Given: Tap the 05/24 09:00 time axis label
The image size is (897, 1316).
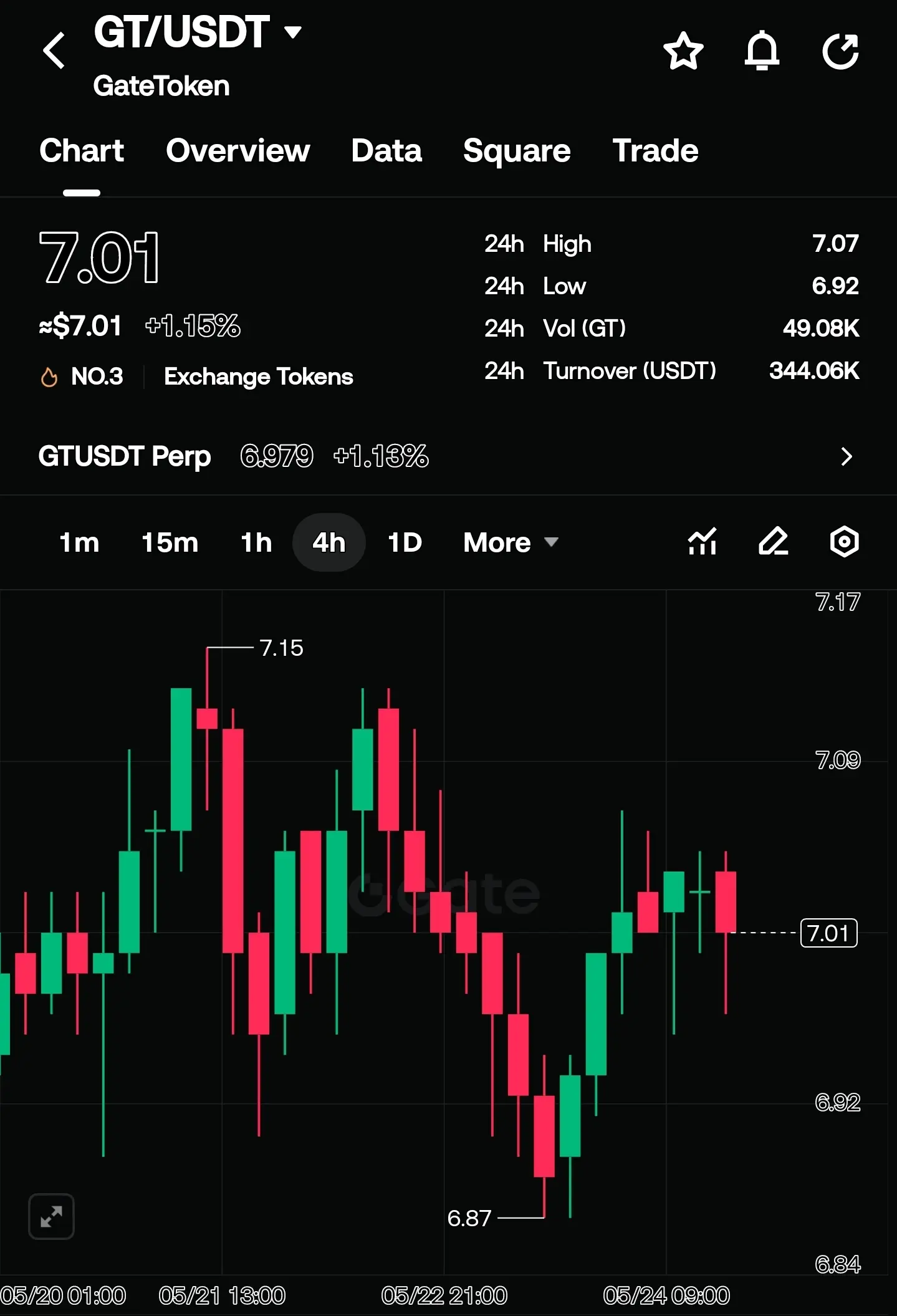Looking at the screenshot, I should (x=666, y=1296).
